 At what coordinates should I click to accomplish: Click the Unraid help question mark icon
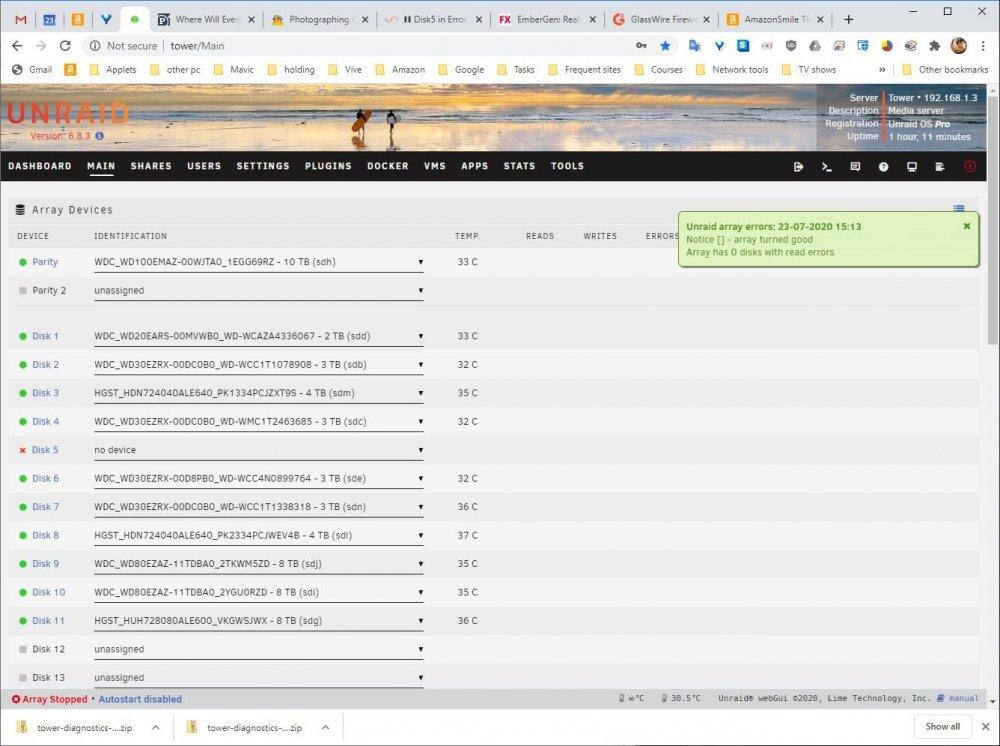(883, 166)
